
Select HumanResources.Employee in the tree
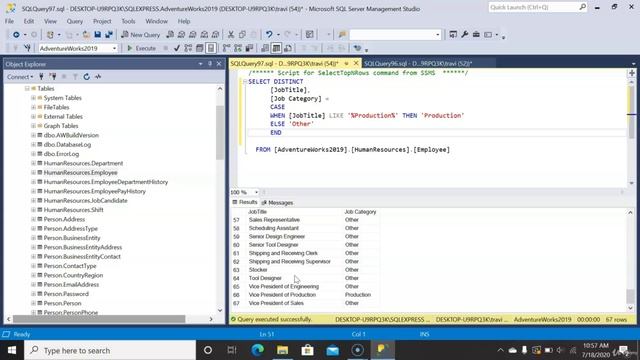click(x=80, y=173)
